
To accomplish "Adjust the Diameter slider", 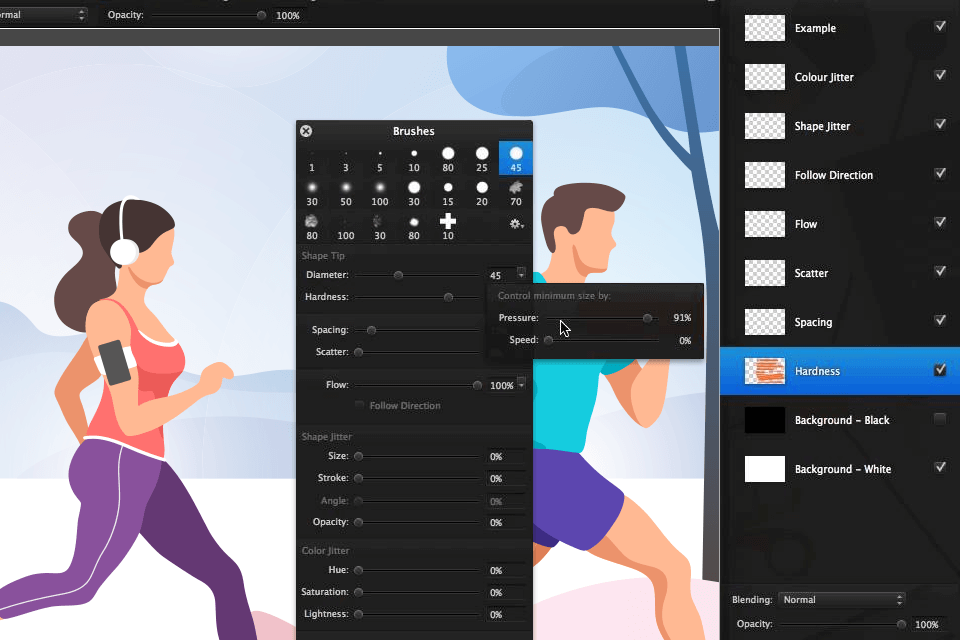I will [x=399, y=275].
